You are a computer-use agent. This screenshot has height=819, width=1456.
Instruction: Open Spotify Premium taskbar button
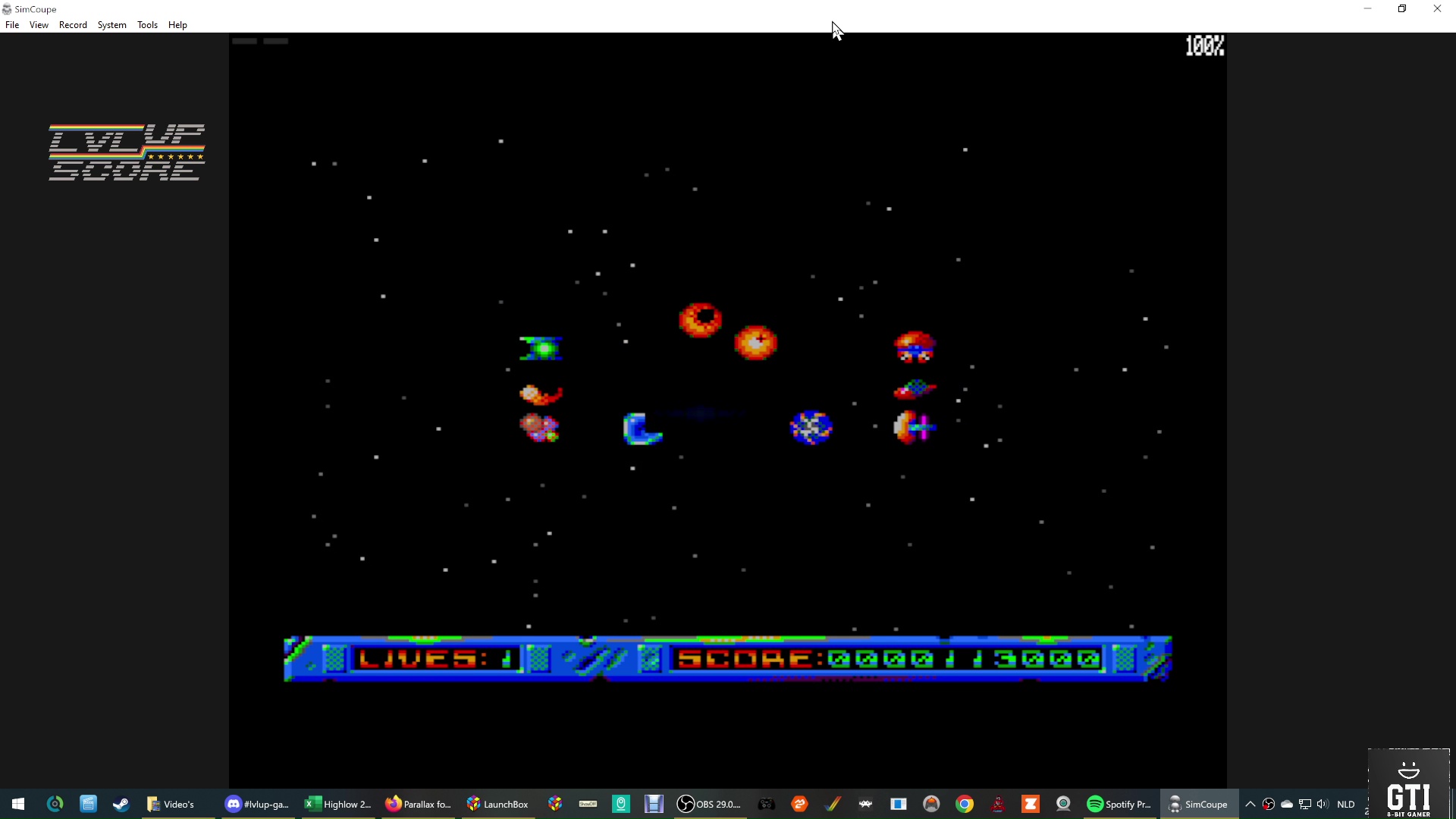(1119, 804)
